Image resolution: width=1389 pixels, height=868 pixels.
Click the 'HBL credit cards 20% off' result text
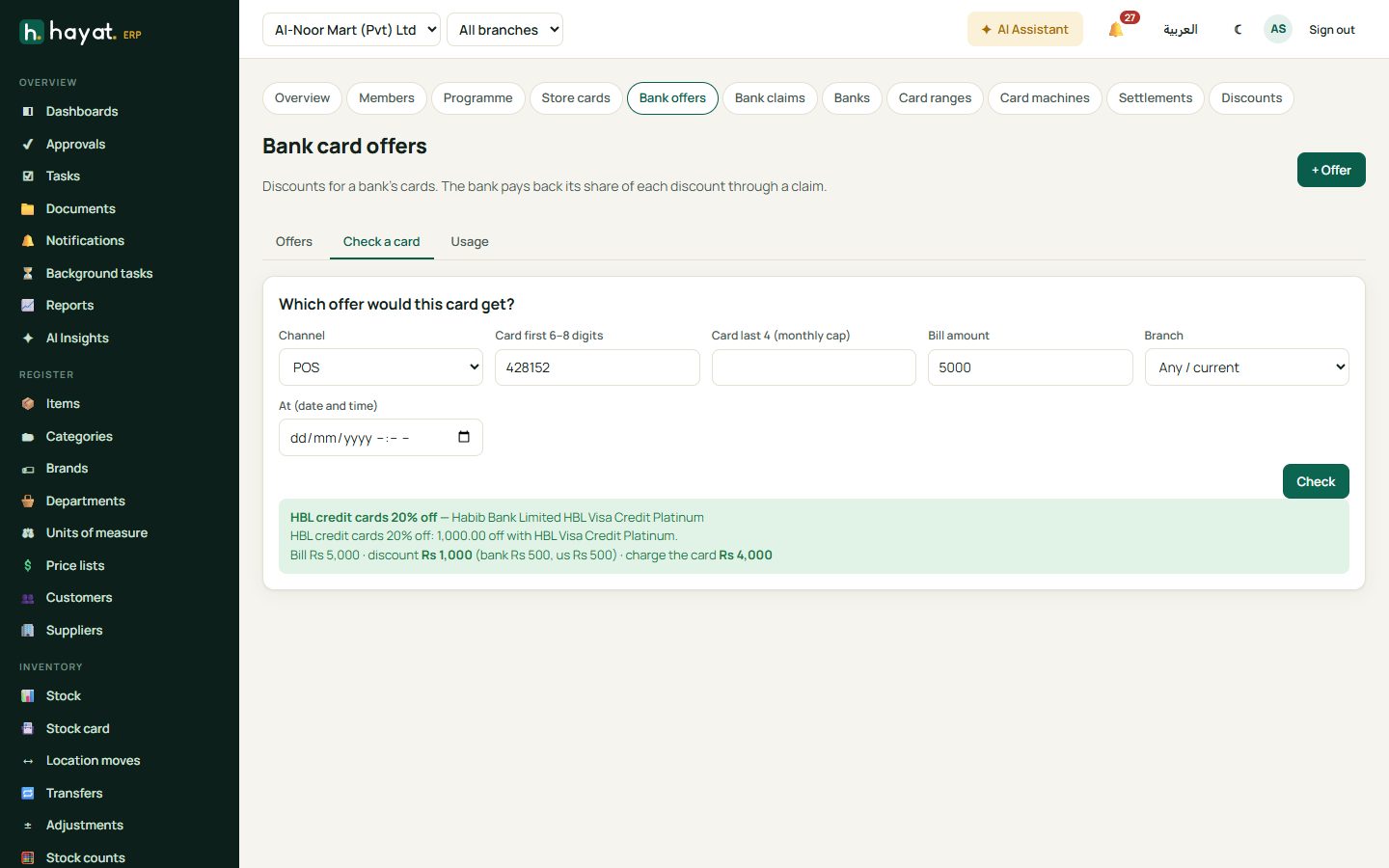click(364, 518)
